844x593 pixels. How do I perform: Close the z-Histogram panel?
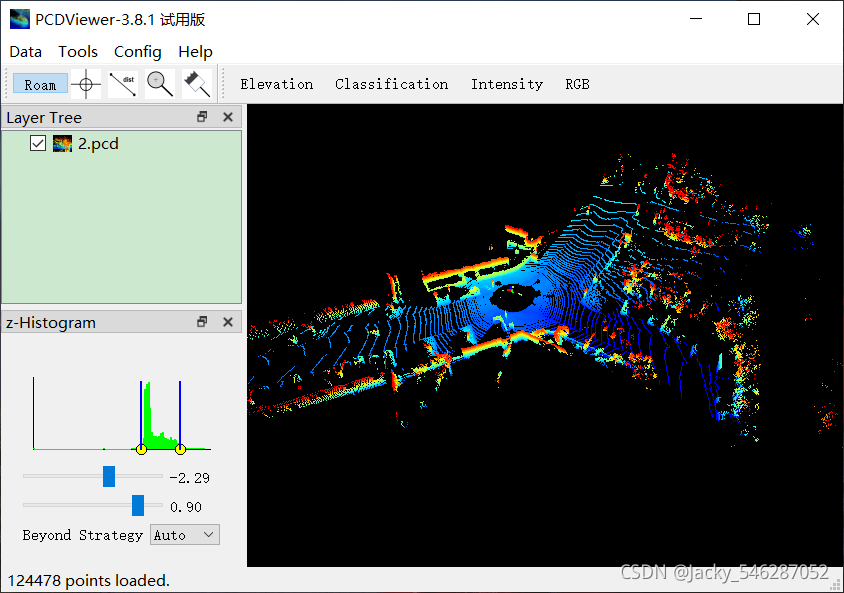pos(228,322)
